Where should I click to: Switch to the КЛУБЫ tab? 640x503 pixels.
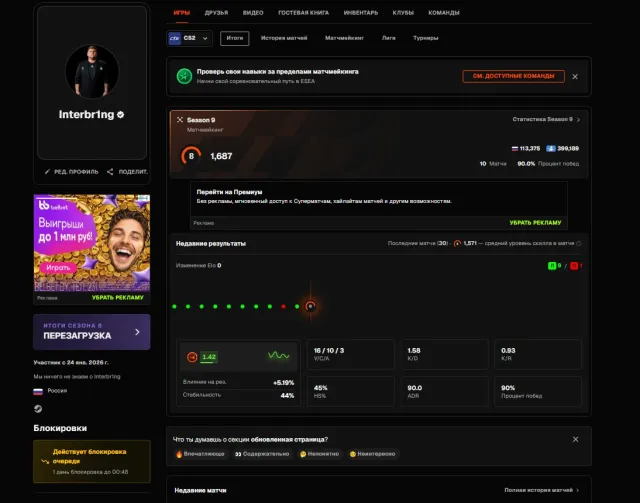click(403, 13)
